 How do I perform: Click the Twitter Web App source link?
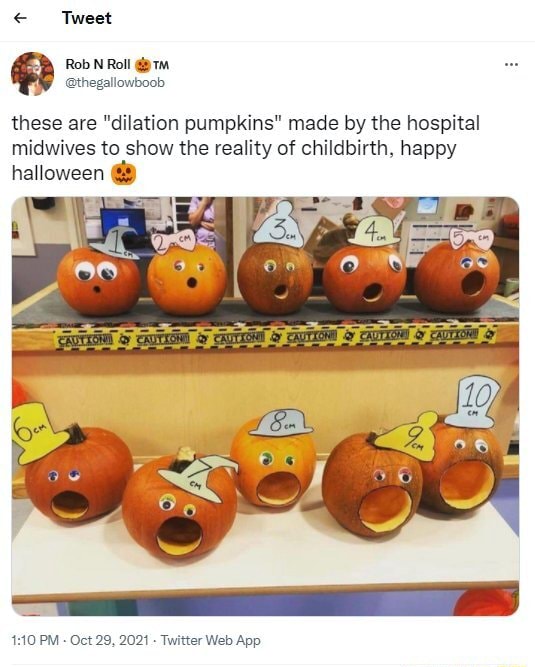[x=211, y=640]
